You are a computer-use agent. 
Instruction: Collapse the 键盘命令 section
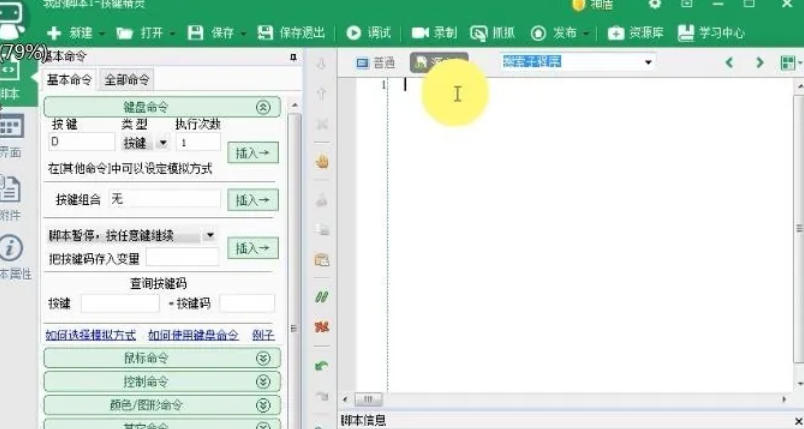(263, 107)
